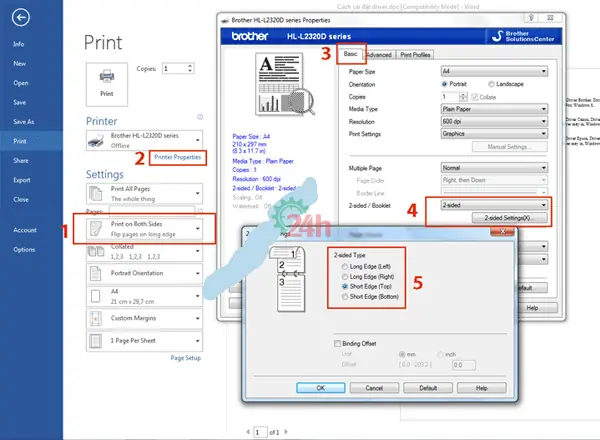Adjust the Copies spinner in Brother Basic tab

[463, 97]
